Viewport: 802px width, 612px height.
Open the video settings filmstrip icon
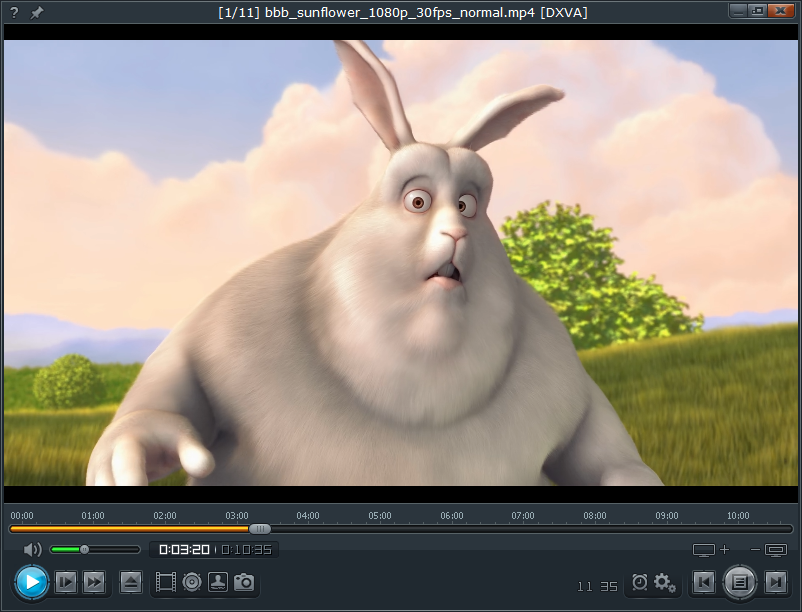pyautogui.click(x=166, y=582)
